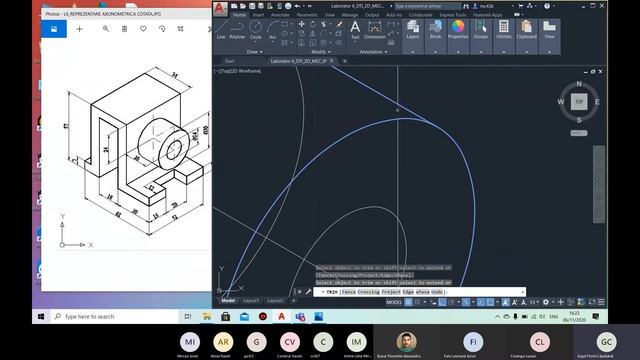
Task: Switch to the Layout1 tab
Action: pyautogui.click(x=251, y=301)
